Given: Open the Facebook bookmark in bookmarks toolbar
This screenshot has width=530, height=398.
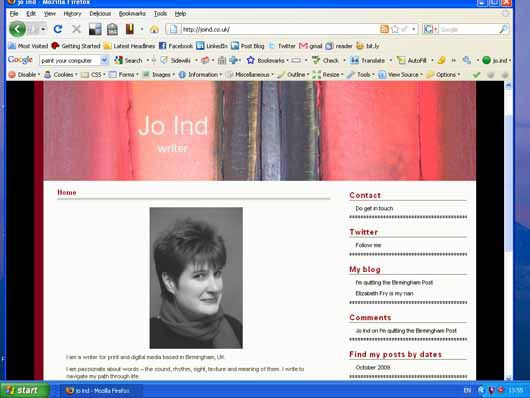Looking at the screenshot, I should pos(175,46).
